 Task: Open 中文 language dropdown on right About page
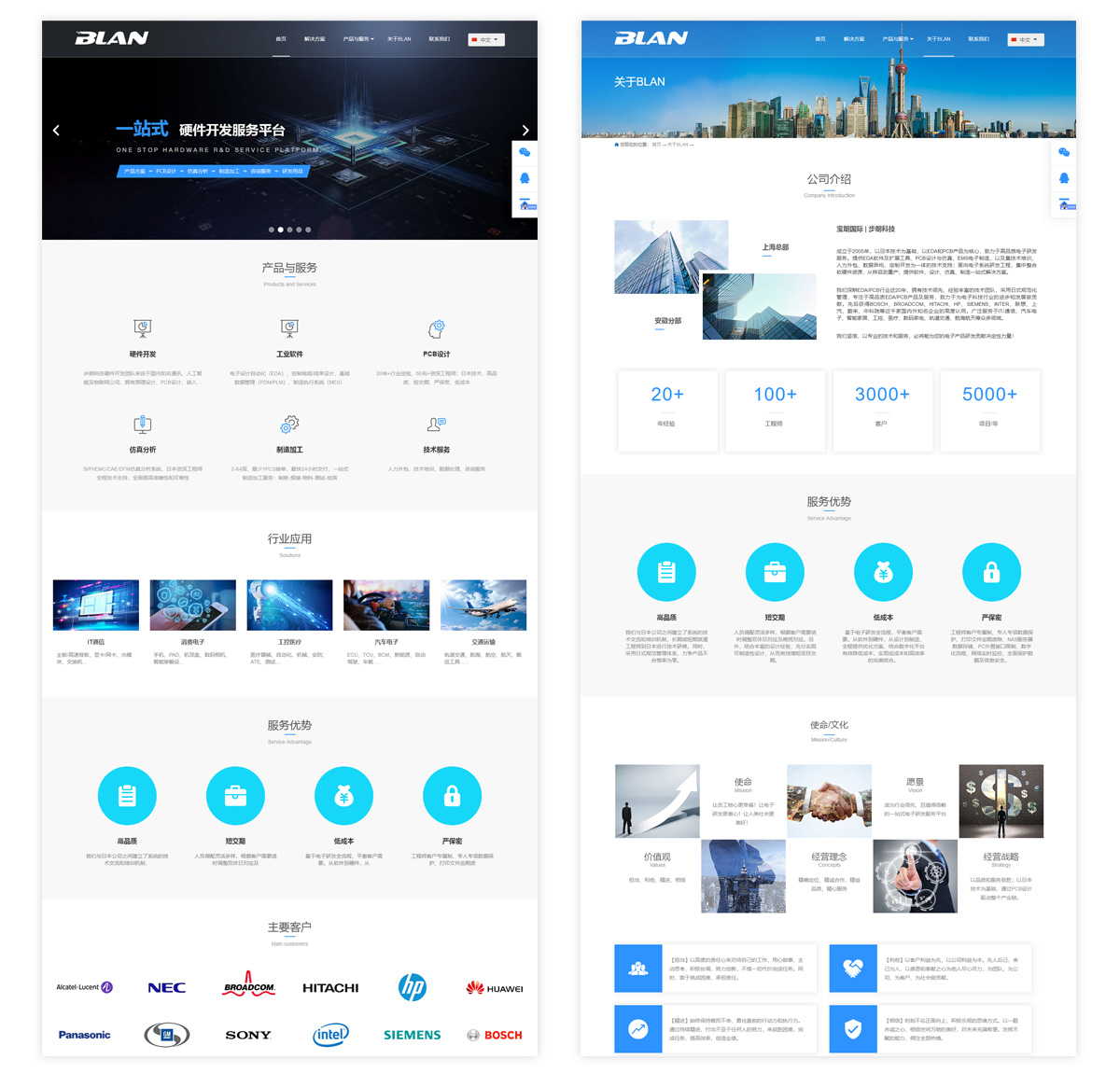coord(1026,40)
